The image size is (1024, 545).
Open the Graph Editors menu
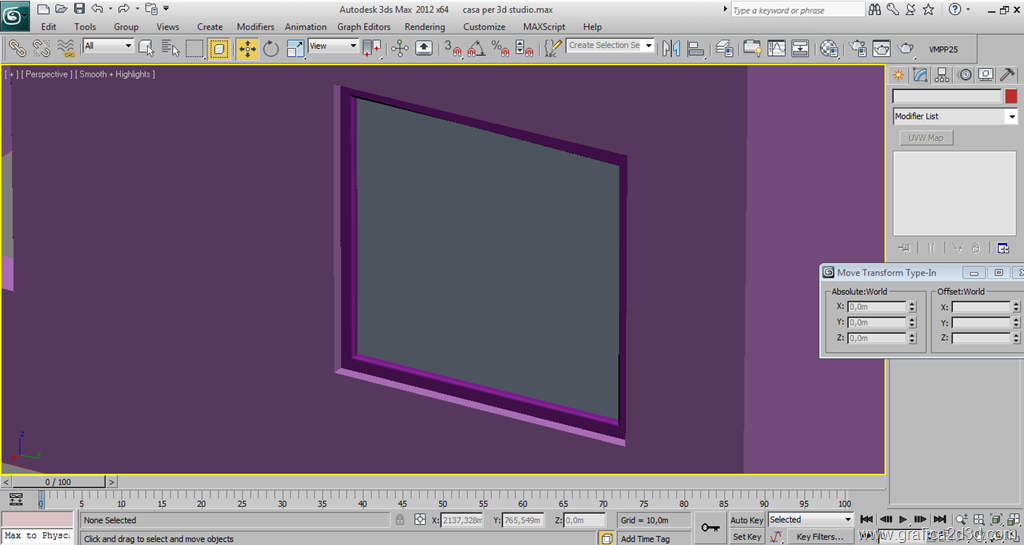pyautogui.click(x=363, y=27)
